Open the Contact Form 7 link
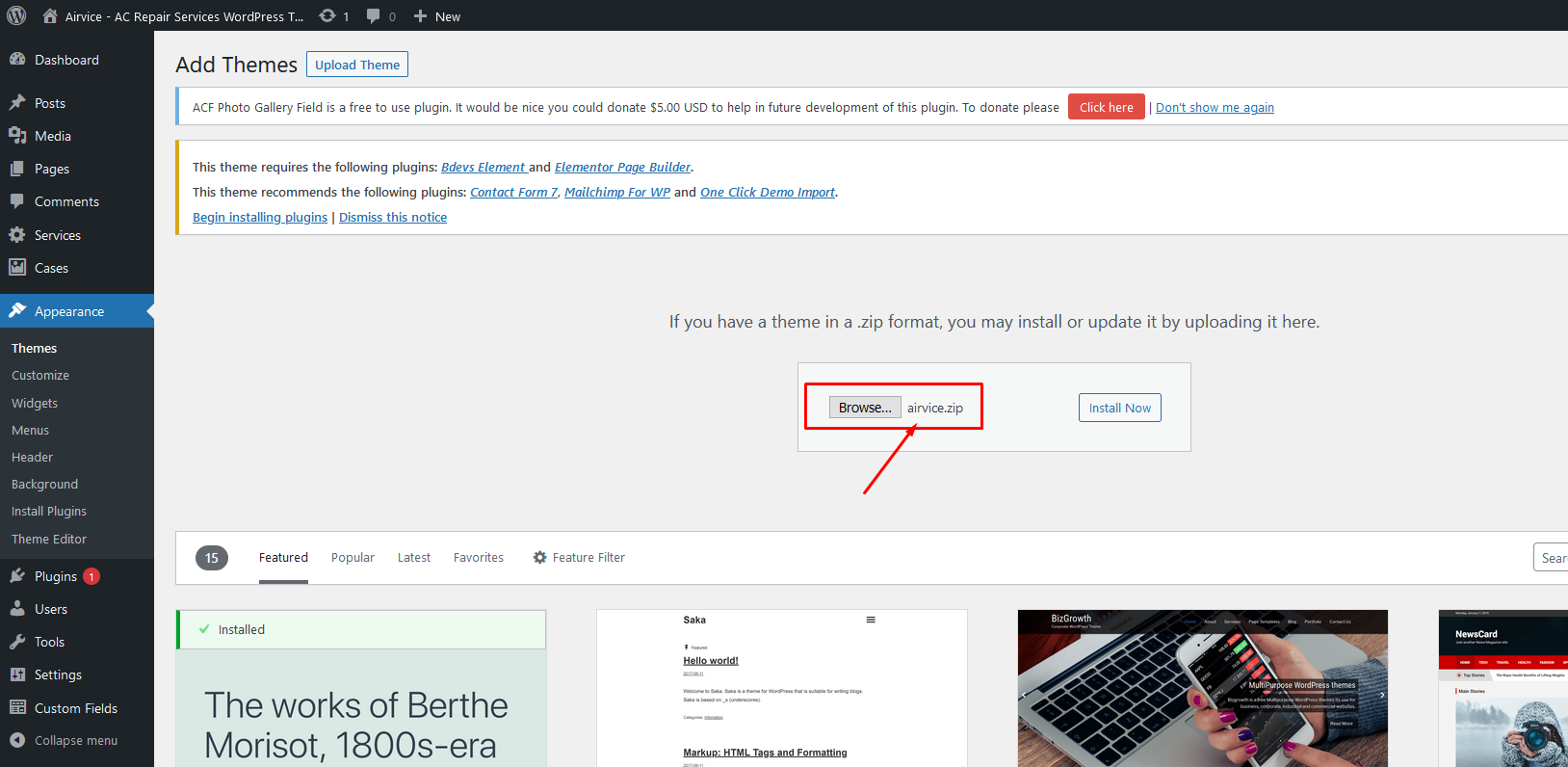The width and height of the screenshot is (1568, 767). pos(514,192)
